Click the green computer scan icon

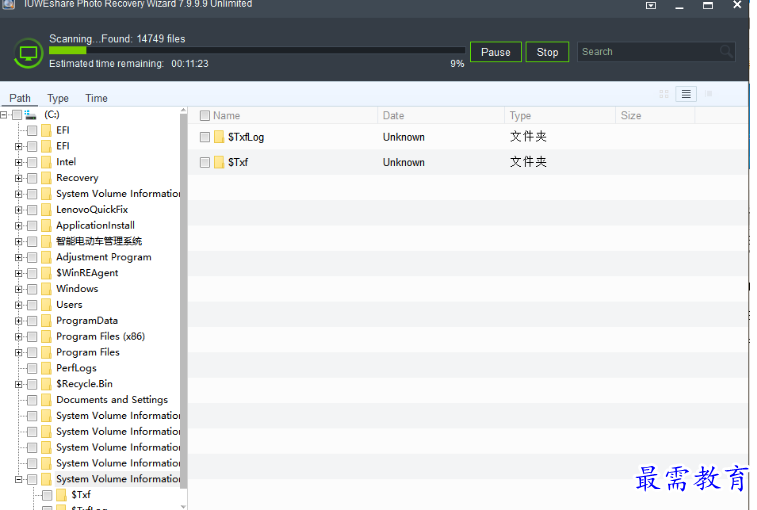point(28,53)
